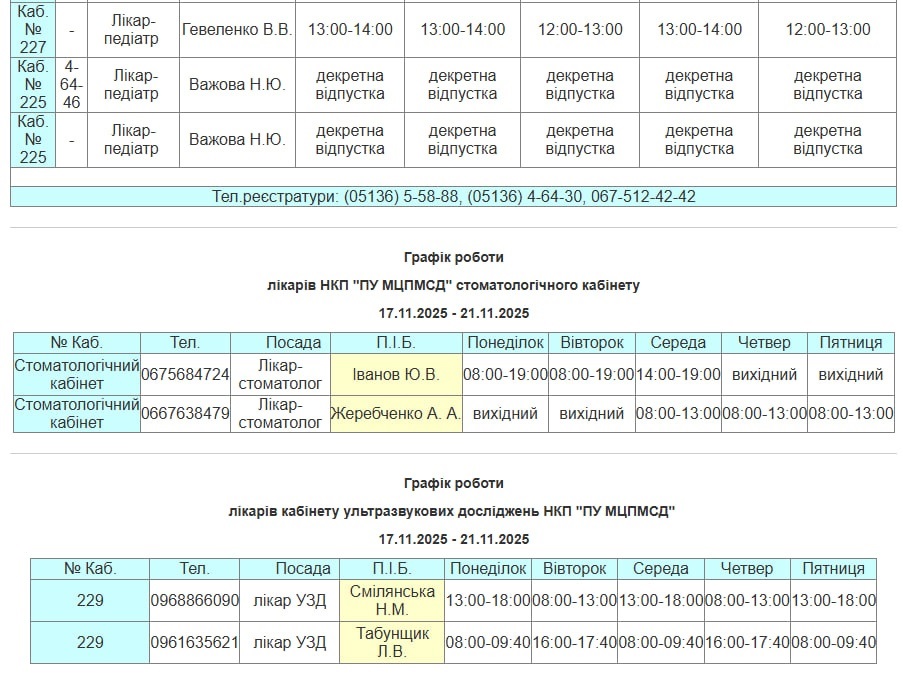Click the Гевеленко В.В. doctor name cell
Viewport: 903px width, 677px height.
click(236, 29)
